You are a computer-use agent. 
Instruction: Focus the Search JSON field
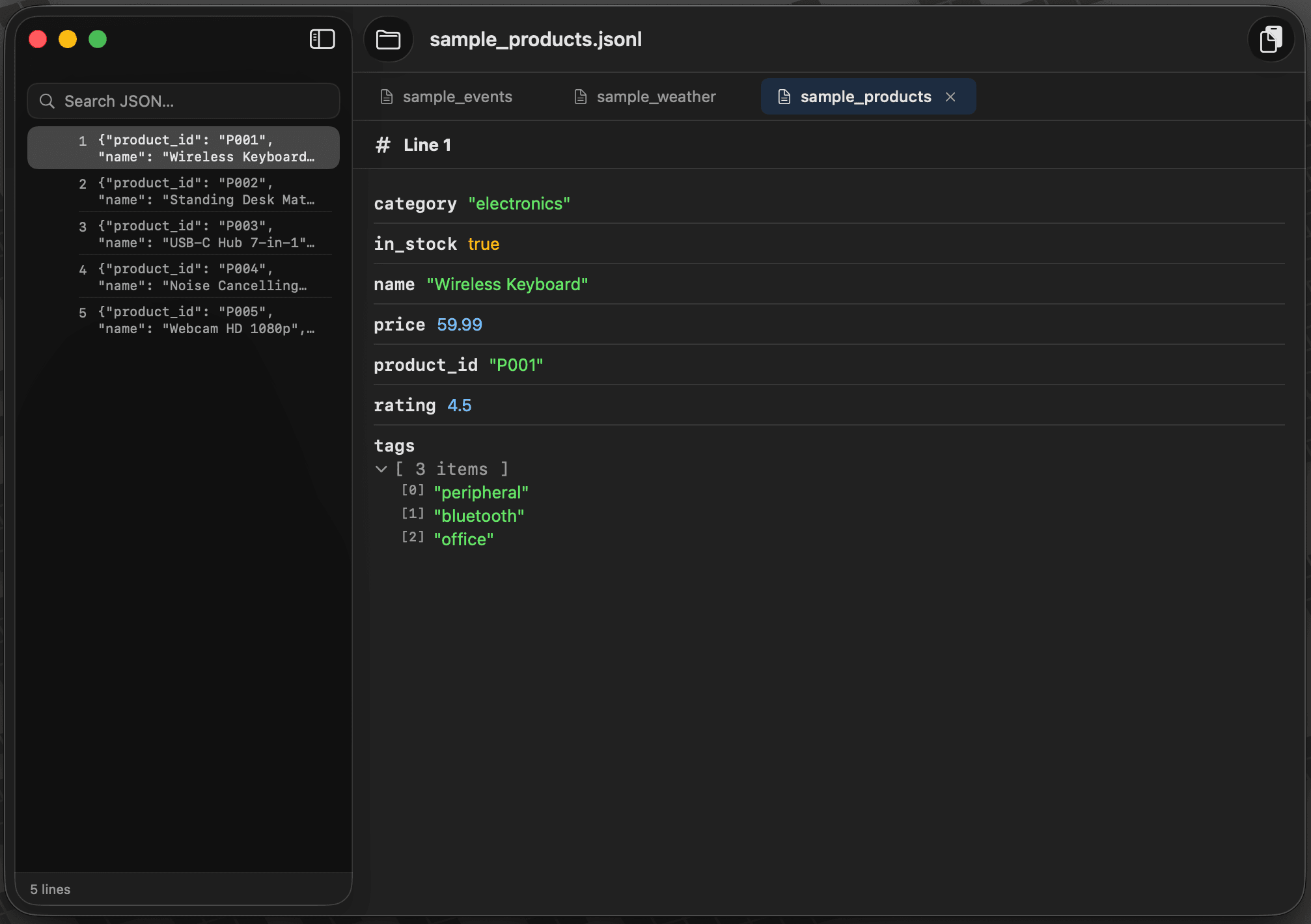coord(184,101)
